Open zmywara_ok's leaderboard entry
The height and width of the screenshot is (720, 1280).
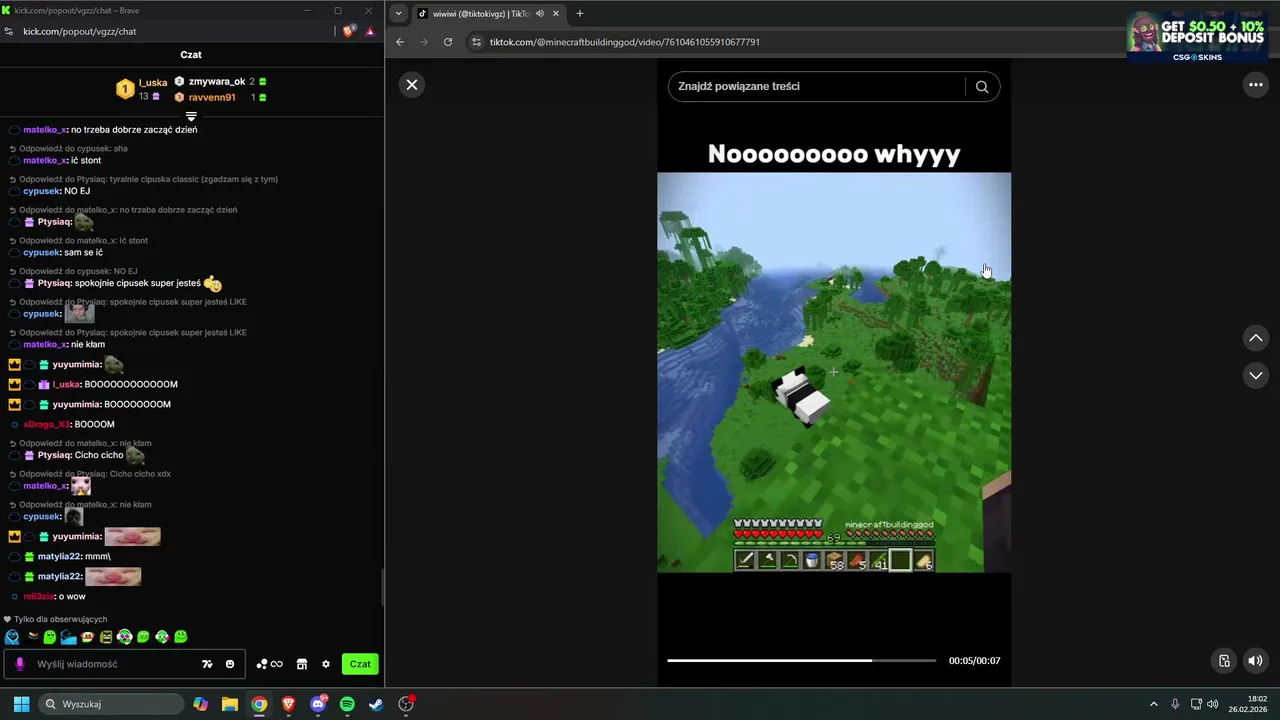[x=220, y=81]
